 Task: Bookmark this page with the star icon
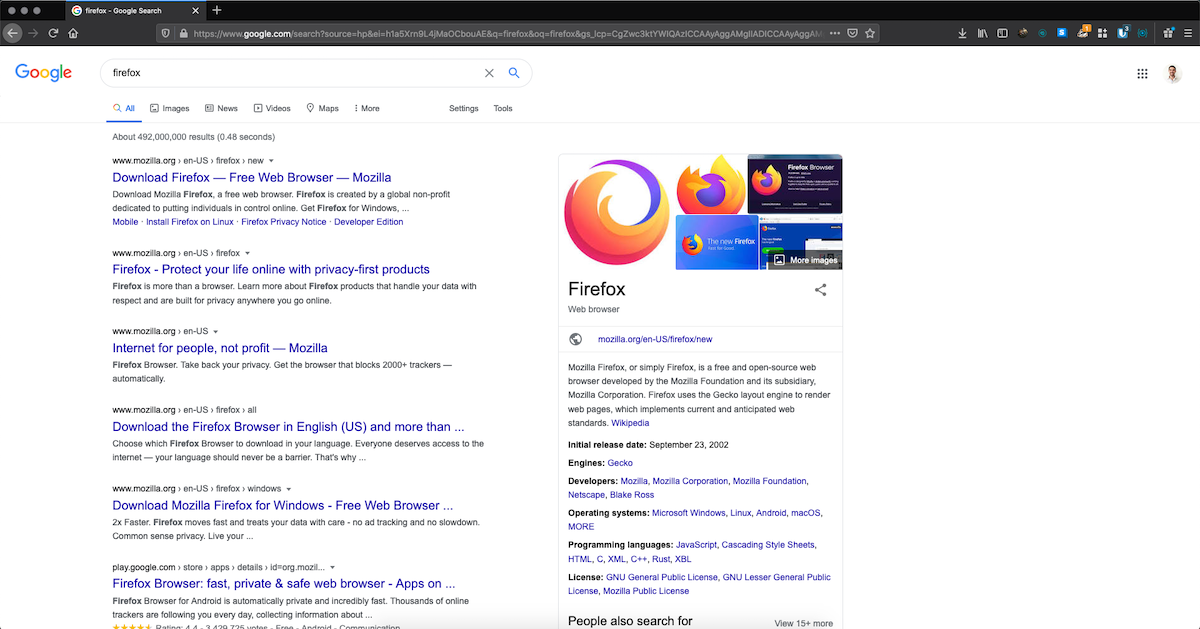point(870,33)
